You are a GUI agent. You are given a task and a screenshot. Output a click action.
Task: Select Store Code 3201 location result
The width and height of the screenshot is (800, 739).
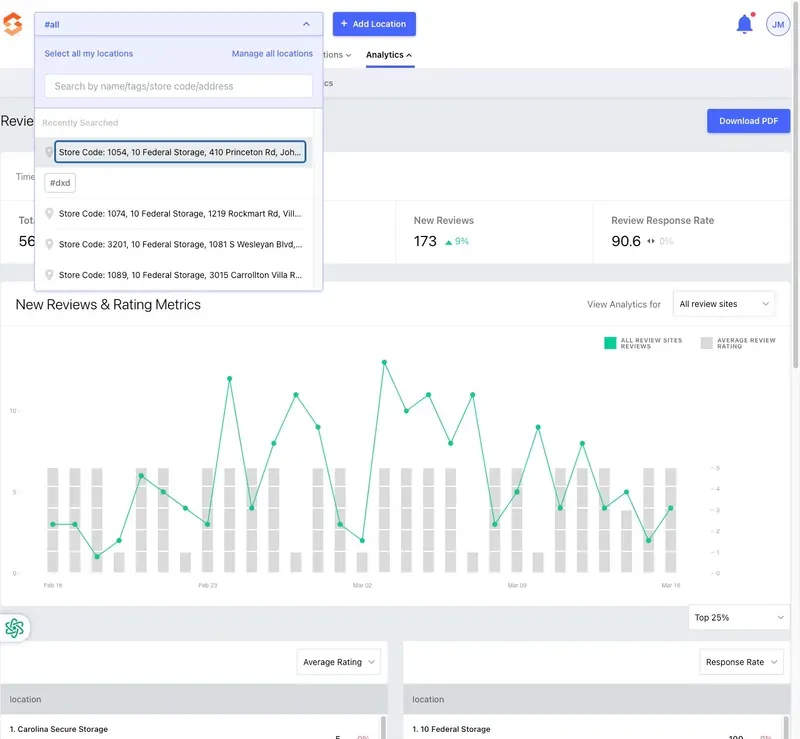tap(180, 244)
